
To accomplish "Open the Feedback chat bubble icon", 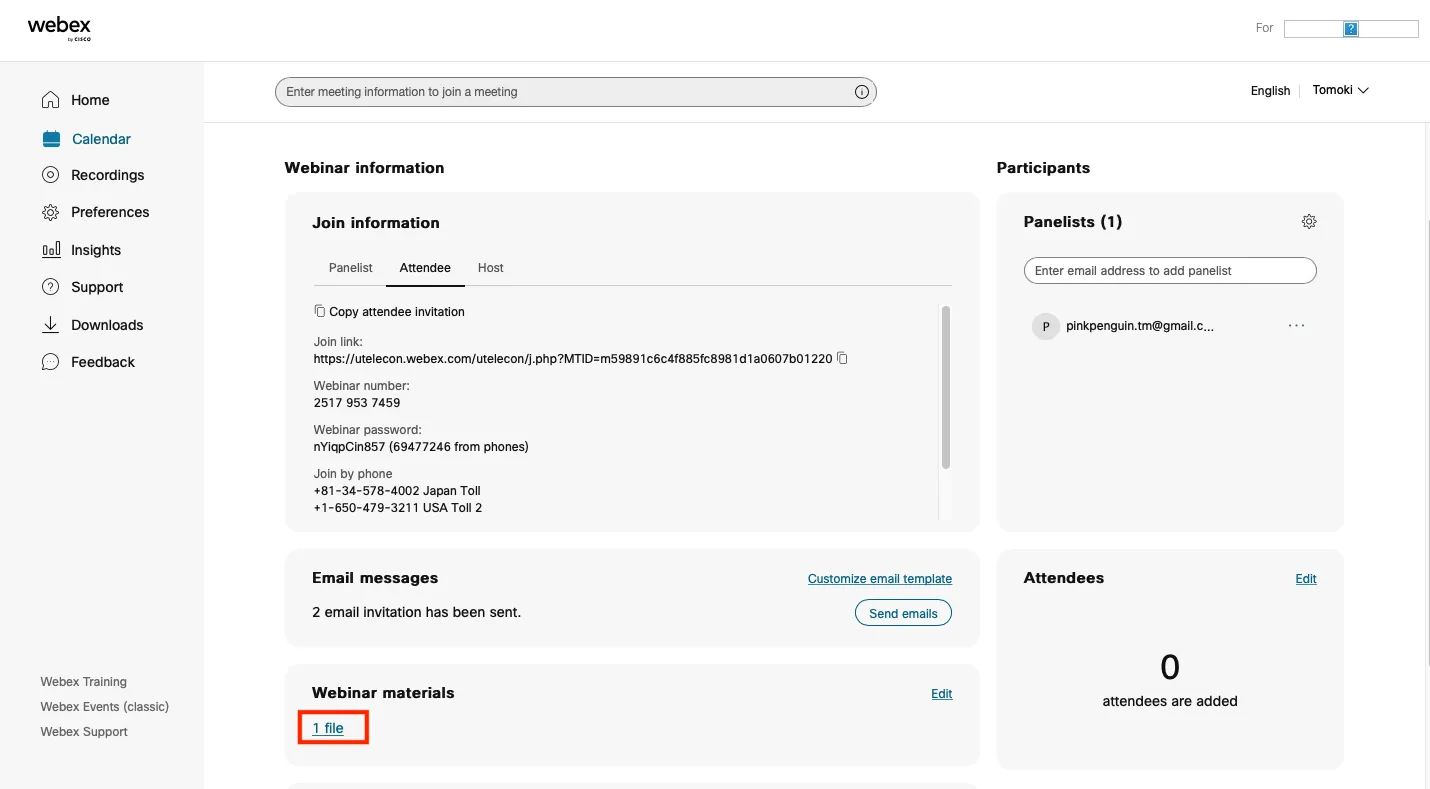I will [x=51, y=362].
